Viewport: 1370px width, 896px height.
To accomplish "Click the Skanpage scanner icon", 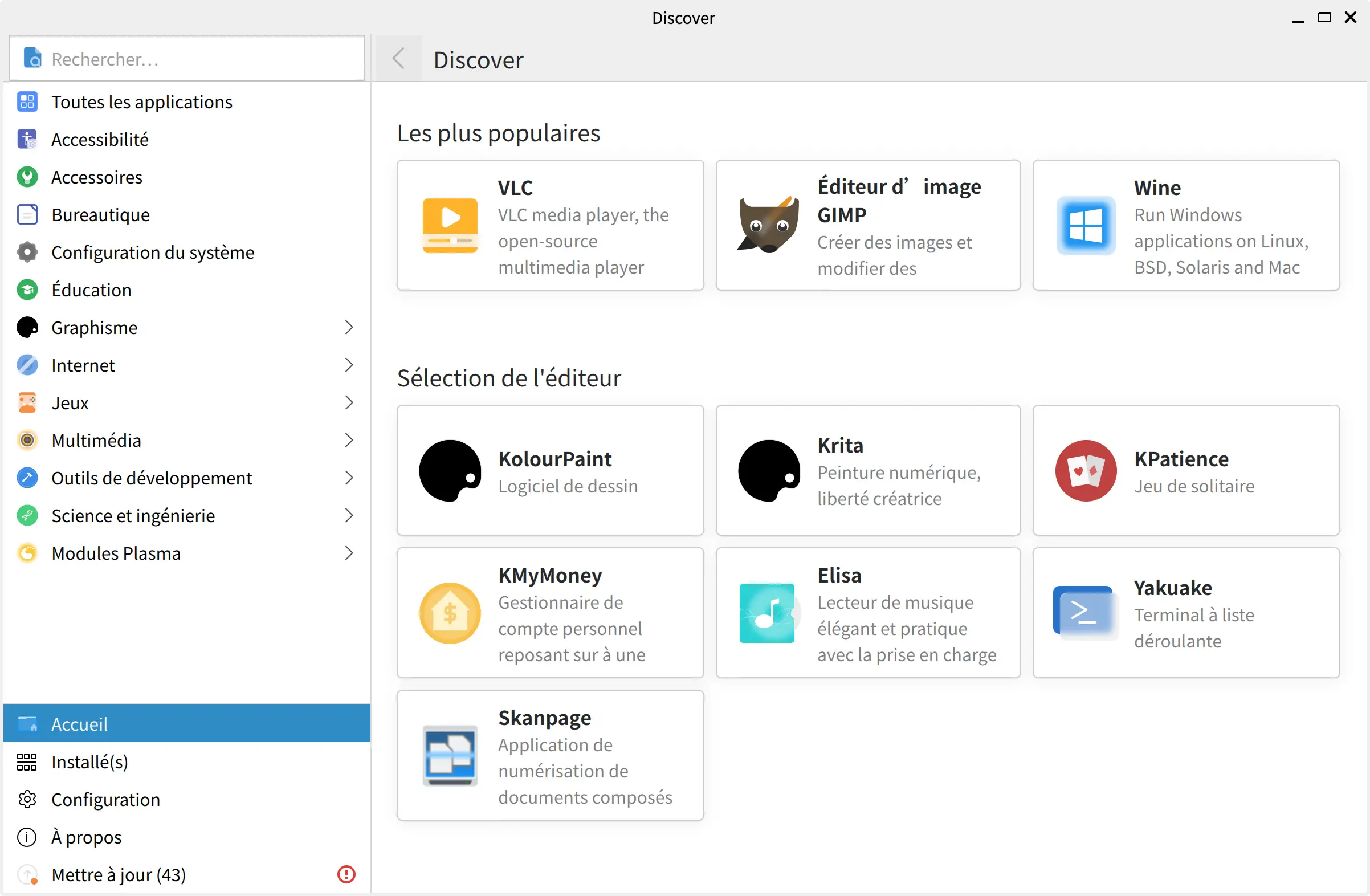I will tap(450, 756).
